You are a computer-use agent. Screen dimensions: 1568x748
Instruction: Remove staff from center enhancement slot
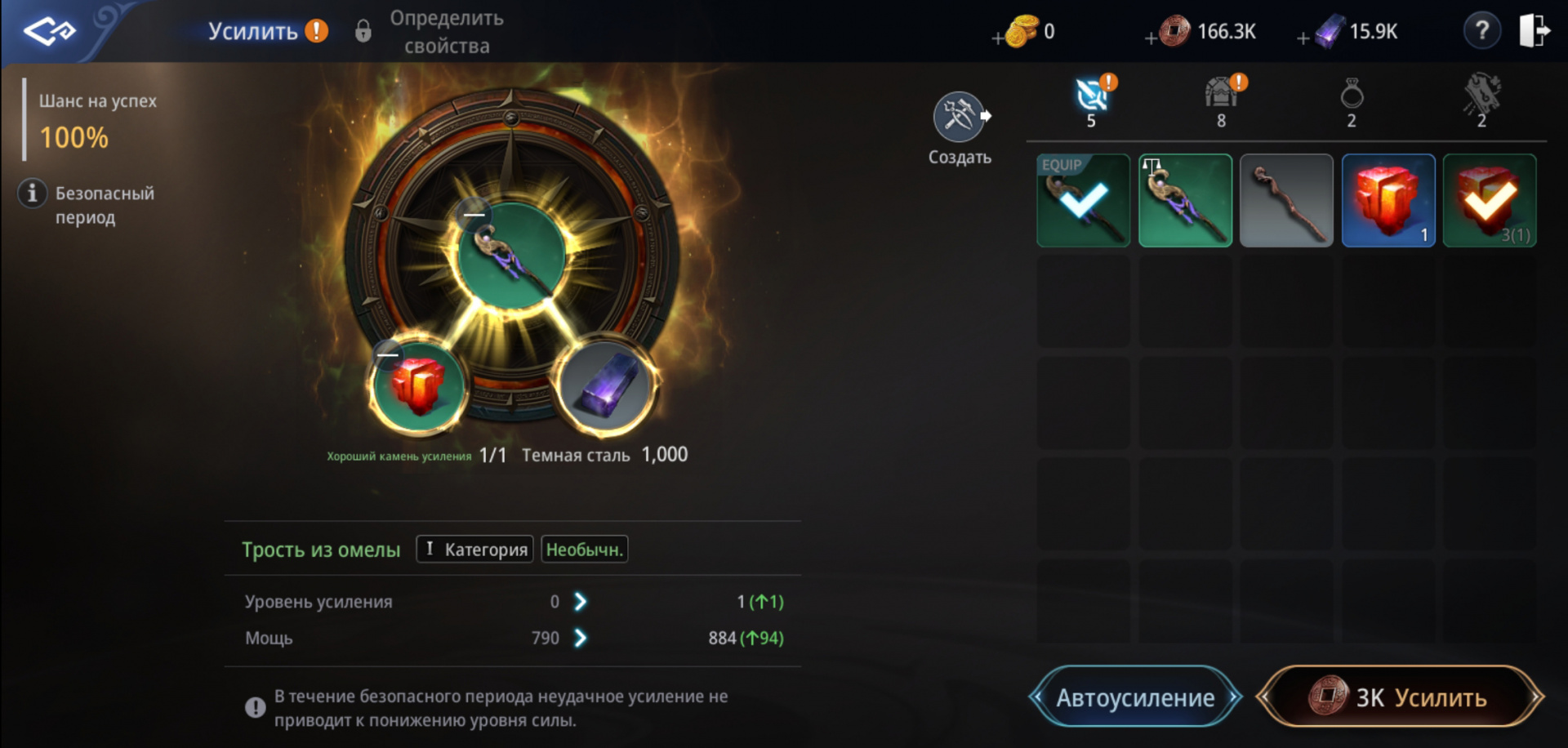474,214
